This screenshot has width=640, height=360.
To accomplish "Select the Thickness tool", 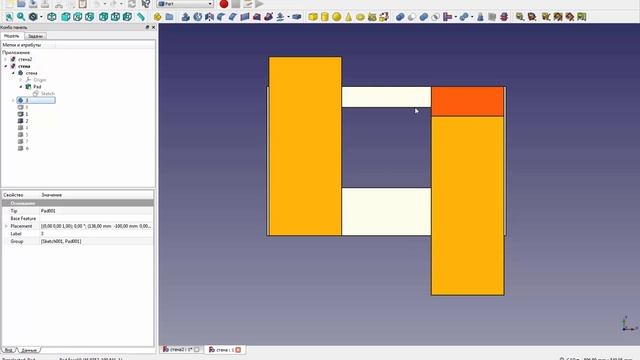I will pyautogui.click(x=297, y=17).
